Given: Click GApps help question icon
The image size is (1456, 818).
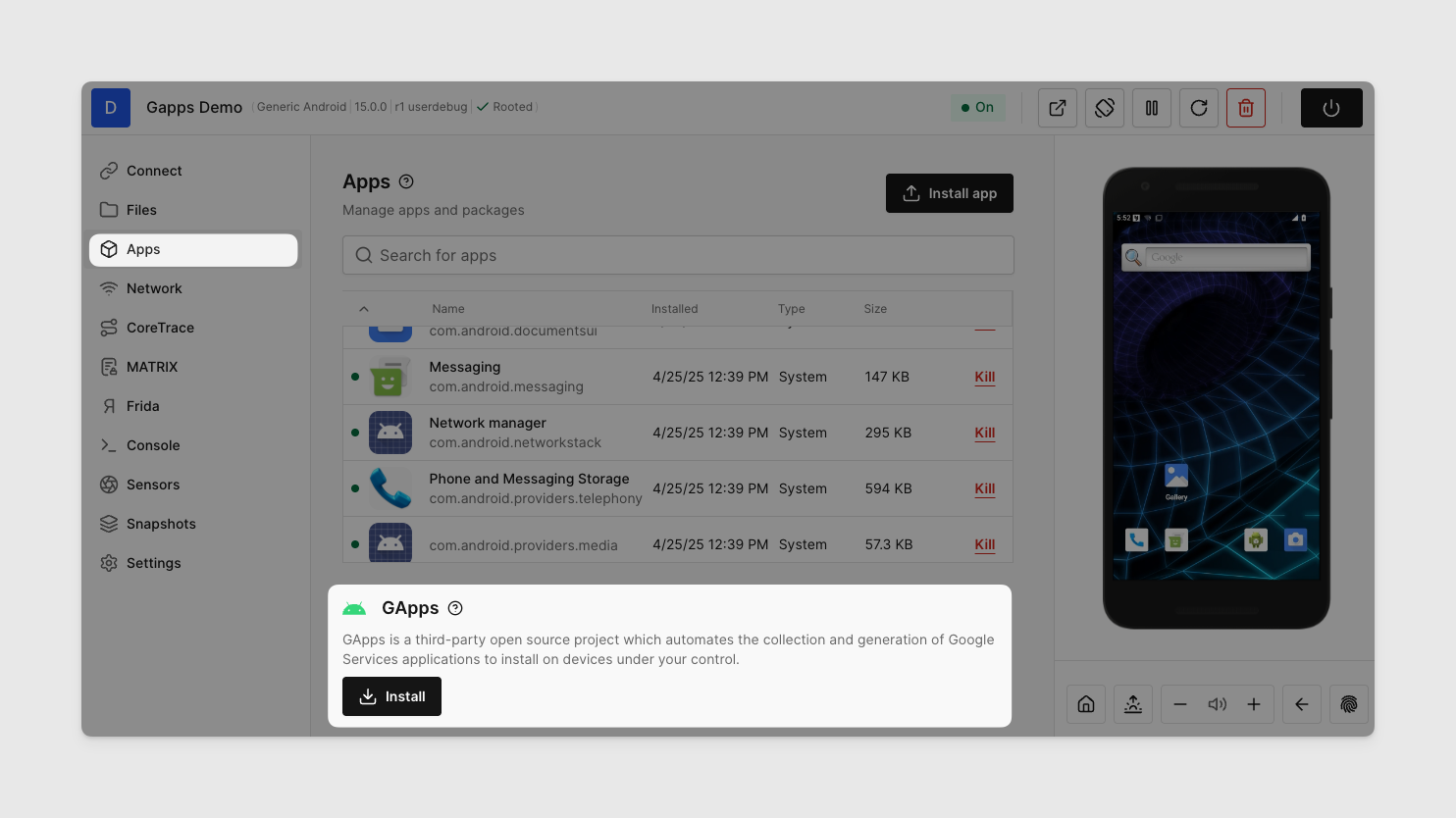Looking at the screenshot, I should pos(455,608).
